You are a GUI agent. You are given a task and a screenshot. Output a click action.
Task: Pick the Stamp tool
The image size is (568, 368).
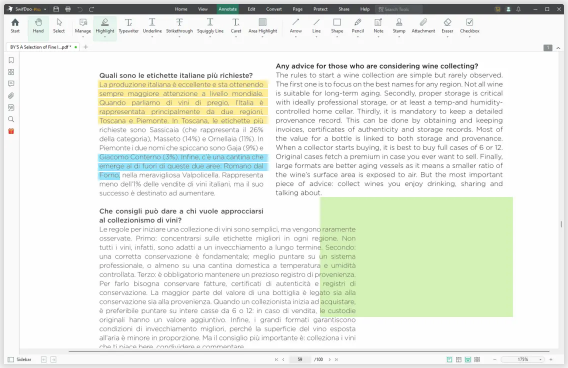[x=399, y=26]
